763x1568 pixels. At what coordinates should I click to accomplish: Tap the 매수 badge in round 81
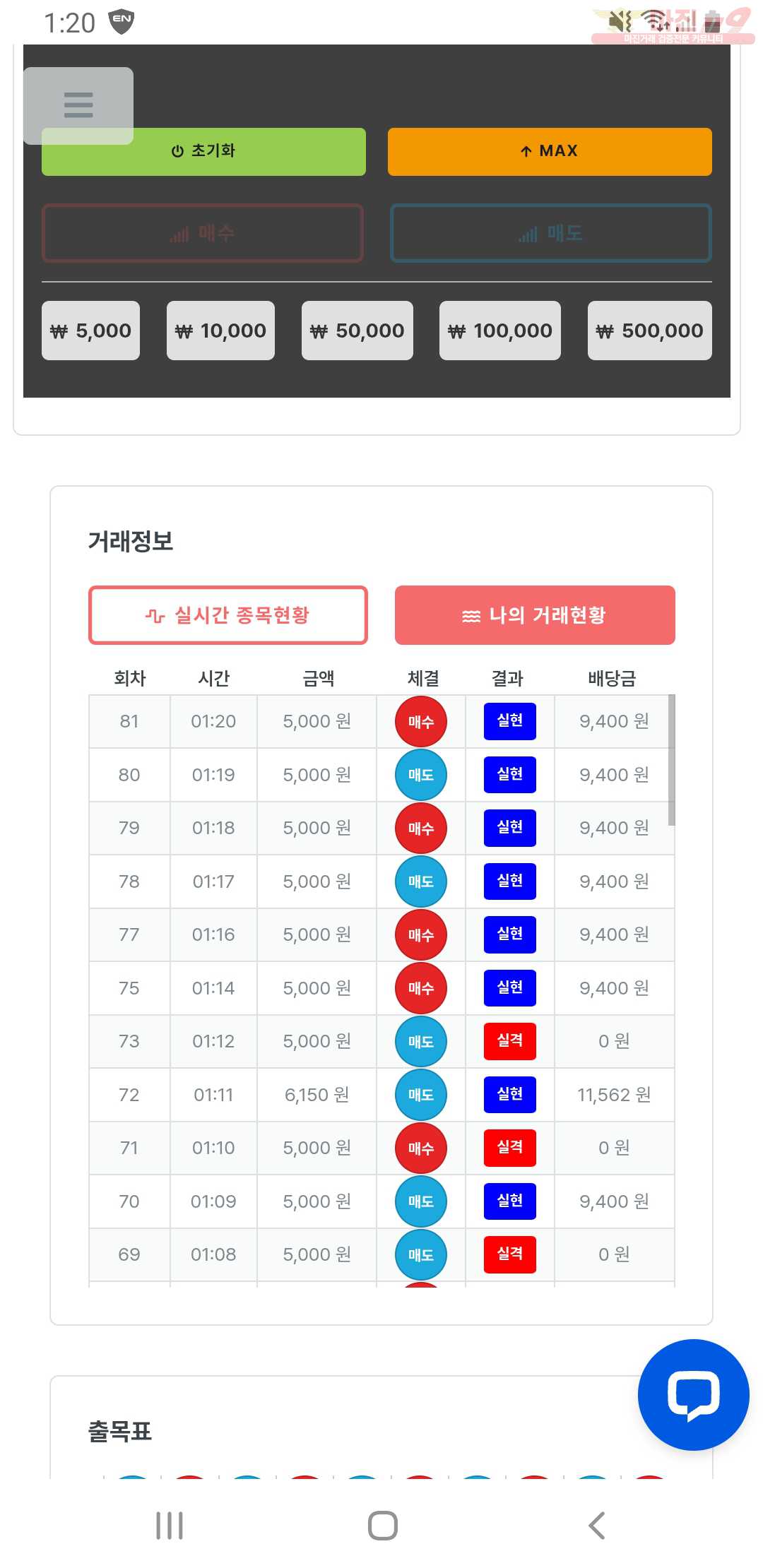(421, 721)
